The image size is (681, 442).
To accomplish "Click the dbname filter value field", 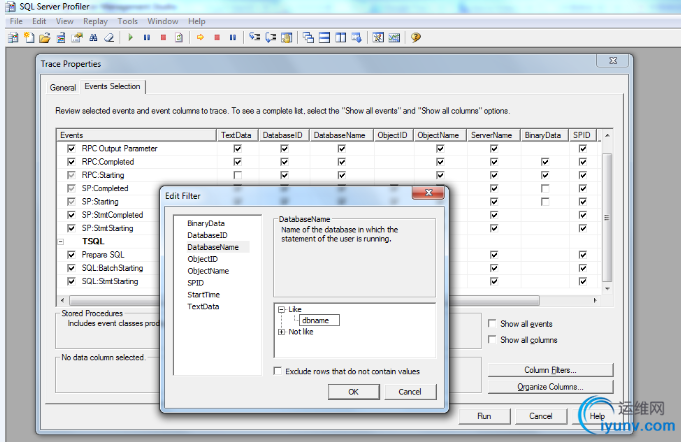I will (319, 320).
